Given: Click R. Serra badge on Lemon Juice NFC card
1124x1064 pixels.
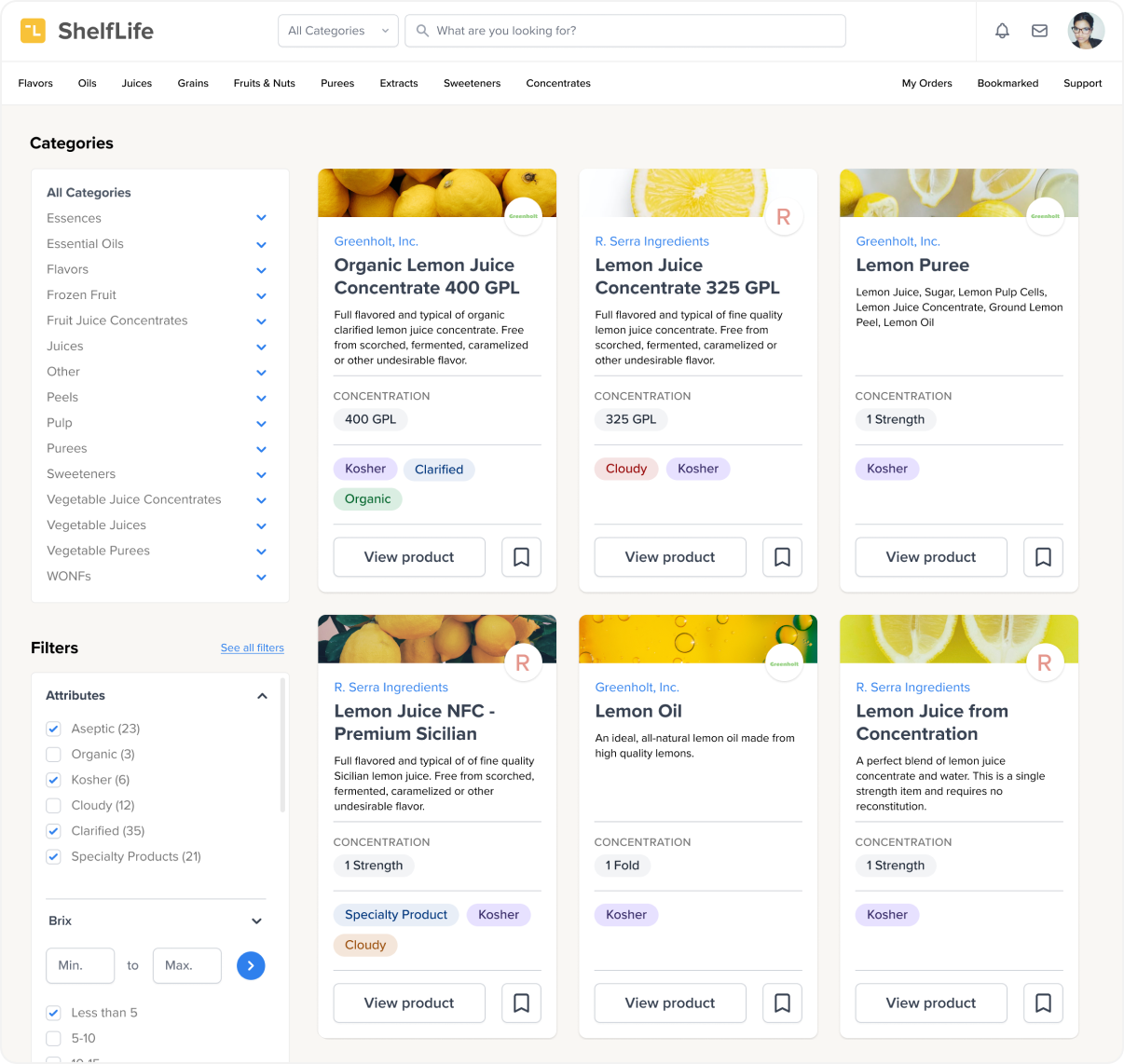Looking at the screenshot, I should click(x=523, y=662).
